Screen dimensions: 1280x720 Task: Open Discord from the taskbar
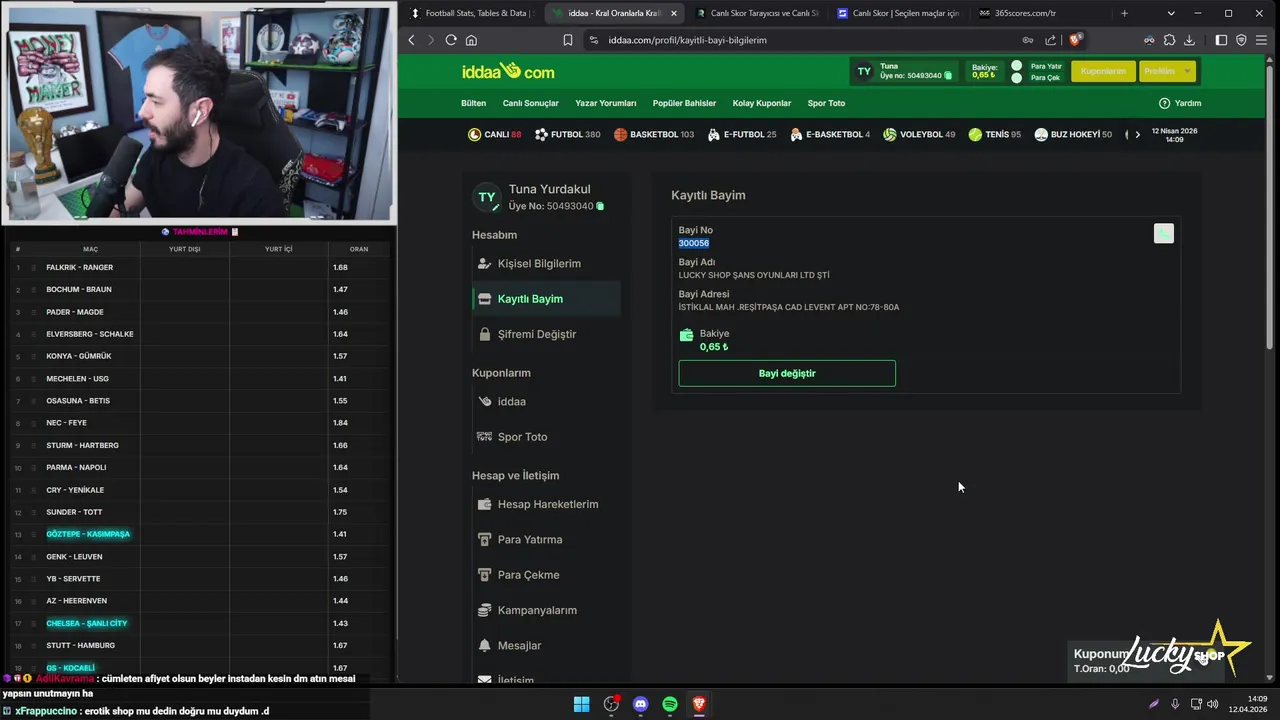pos(640,704)
